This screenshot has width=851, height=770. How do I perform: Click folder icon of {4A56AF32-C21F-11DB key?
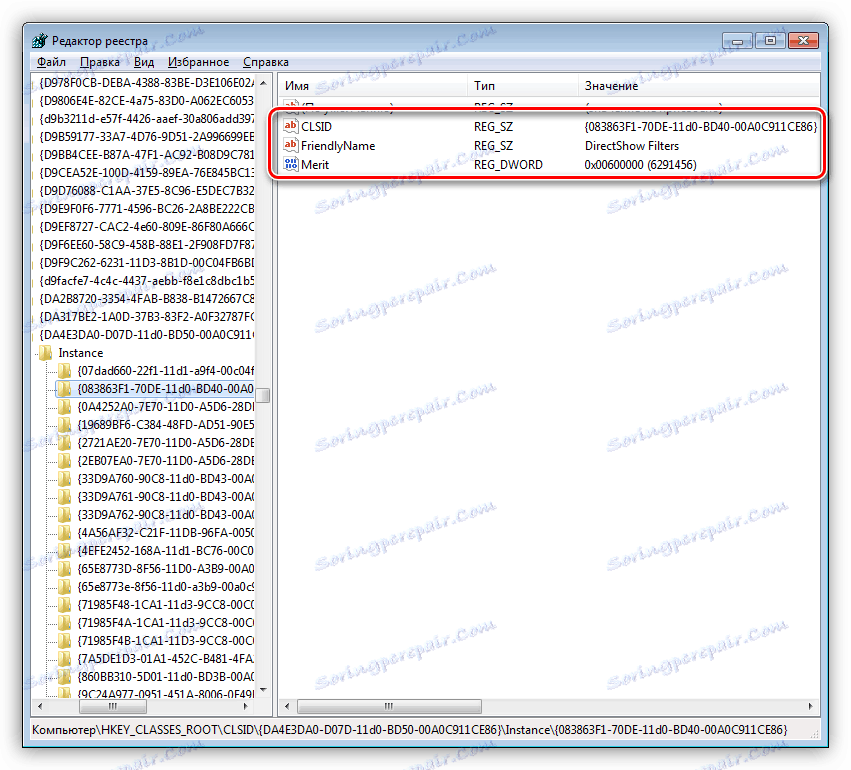pyautogui.click(x=65, y=532)
